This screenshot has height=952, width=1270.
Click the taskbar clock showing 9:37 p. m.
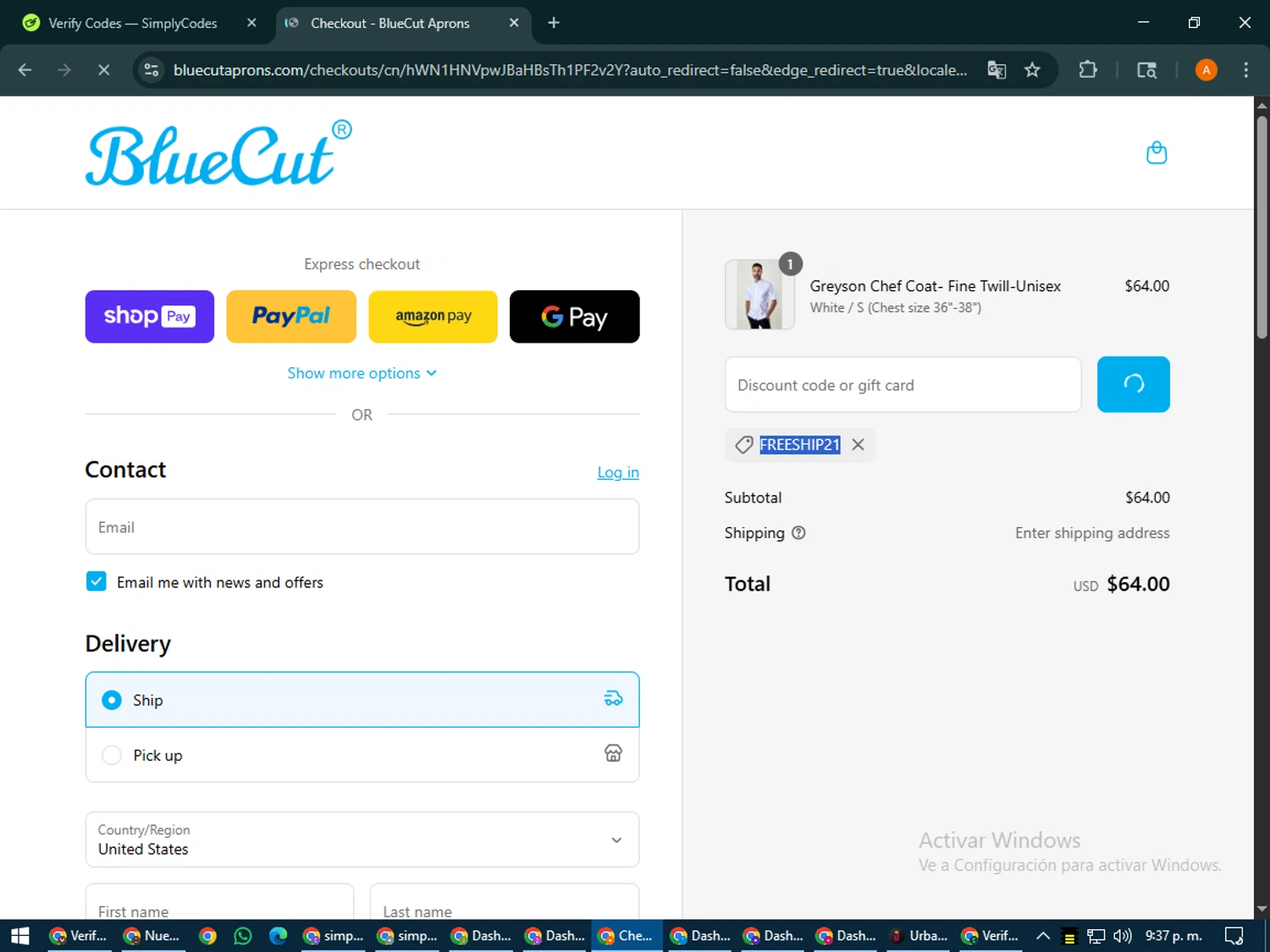point(1173,936)
